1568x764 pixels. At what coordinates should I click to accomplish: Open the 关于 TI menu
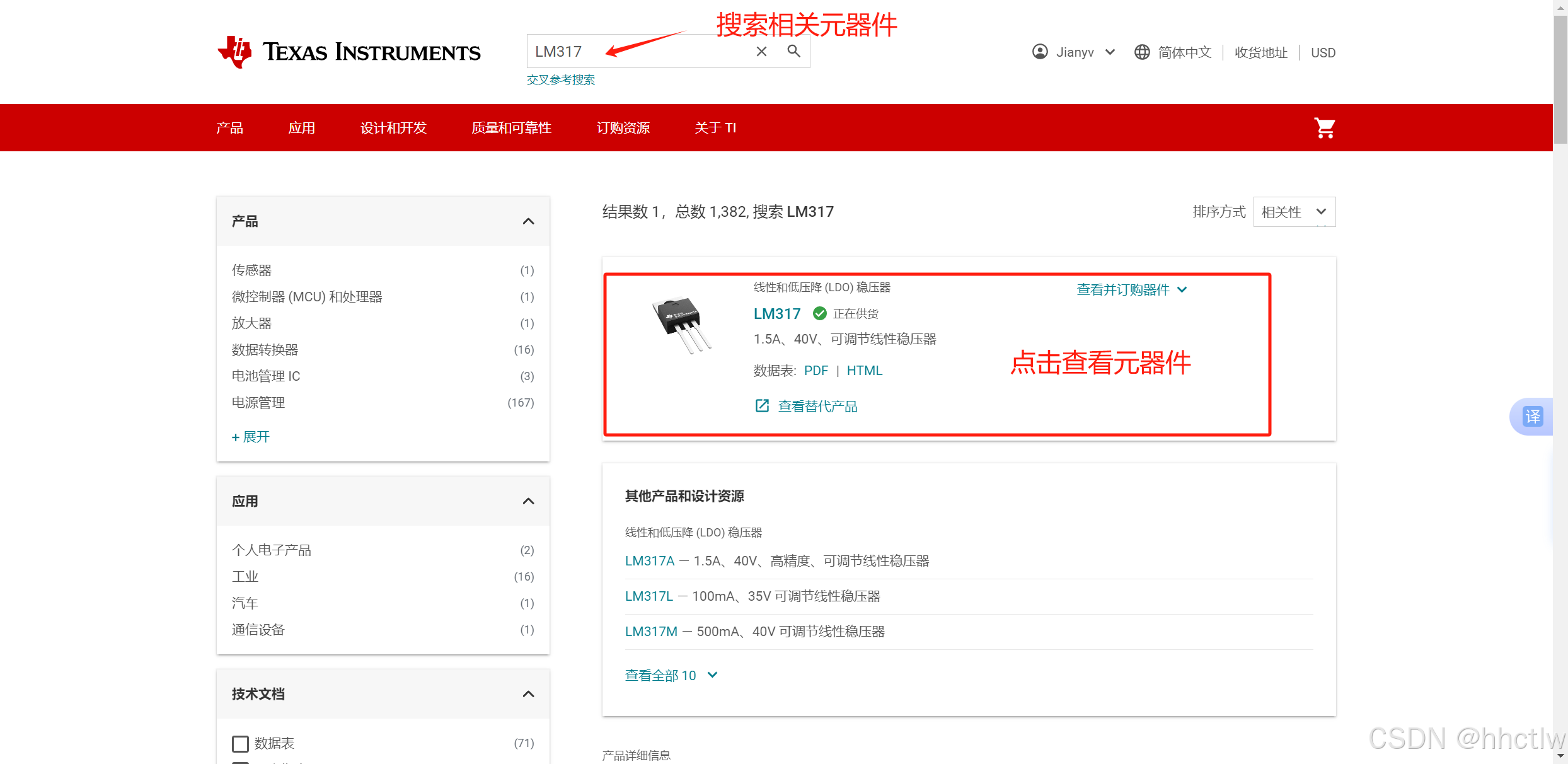[x=715, y=128]
